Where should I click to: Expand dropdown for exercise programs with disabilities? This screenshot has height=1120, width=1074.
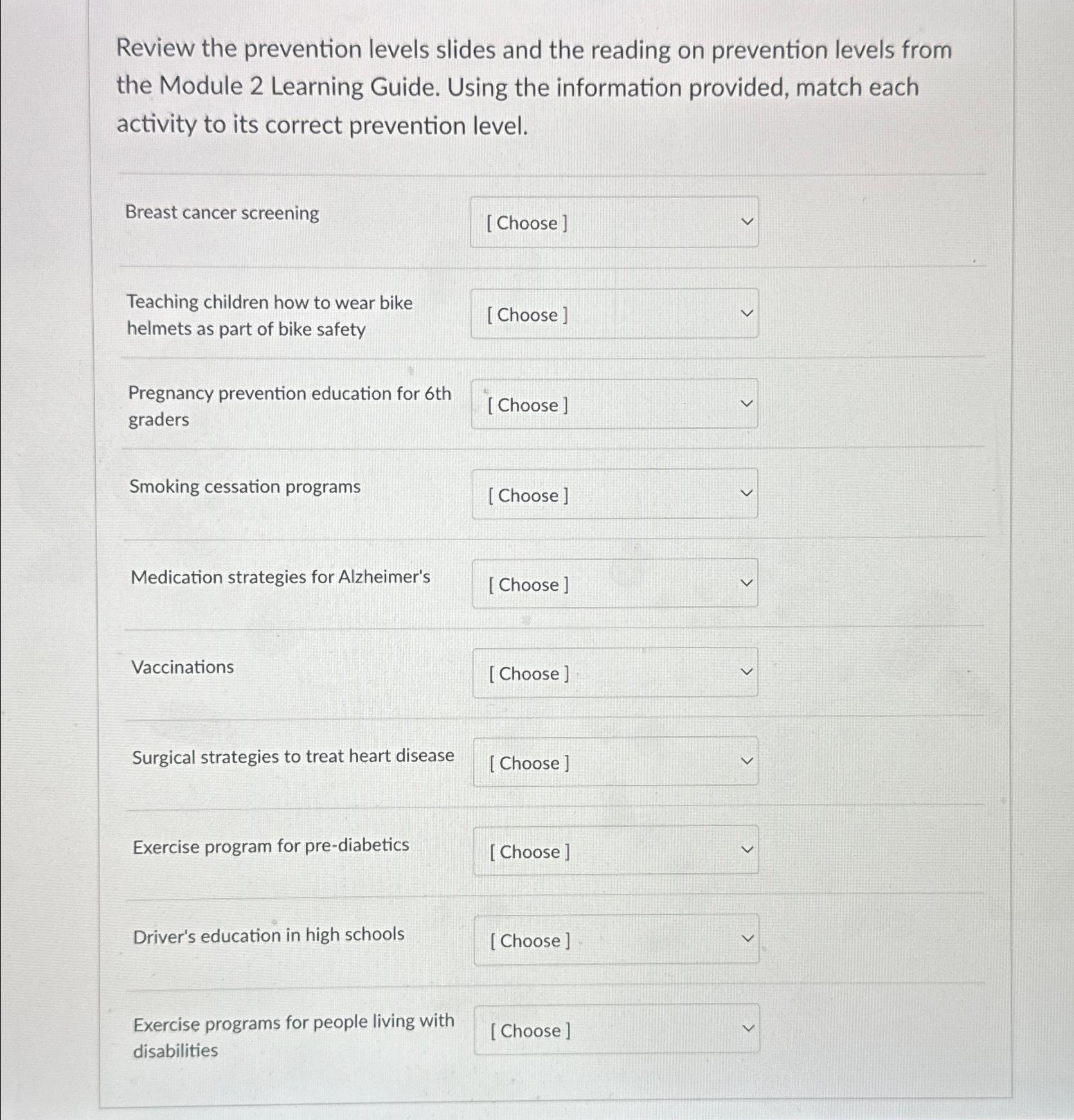point(615,1031)
